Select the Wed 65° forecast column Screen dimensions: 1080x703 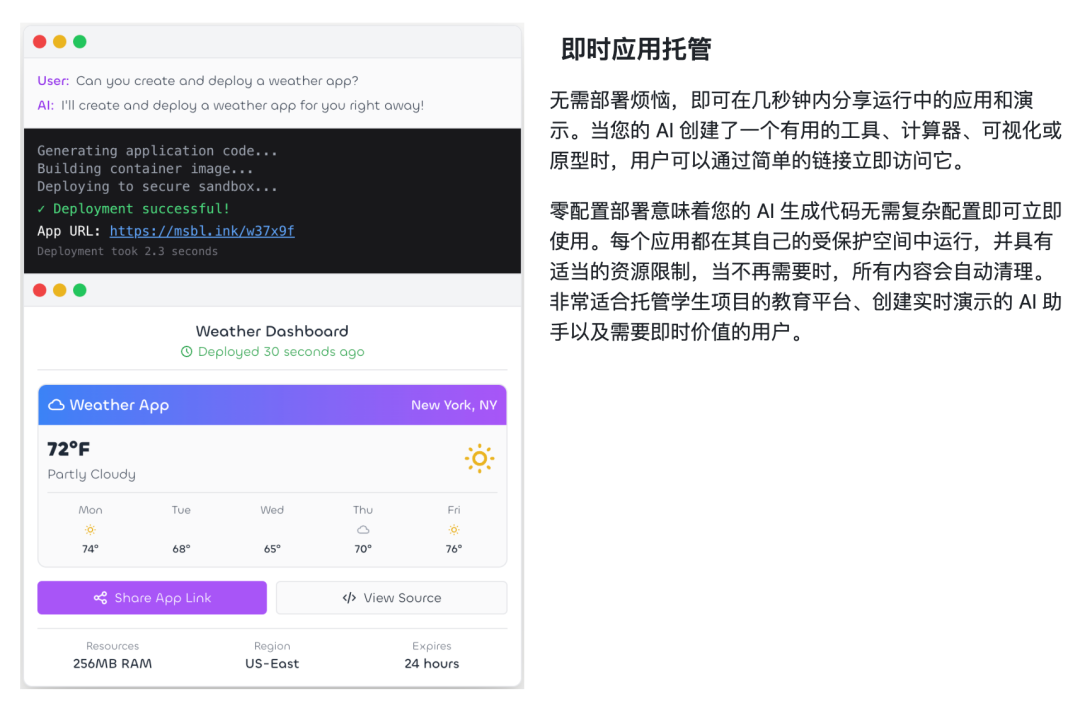point(272,529)
